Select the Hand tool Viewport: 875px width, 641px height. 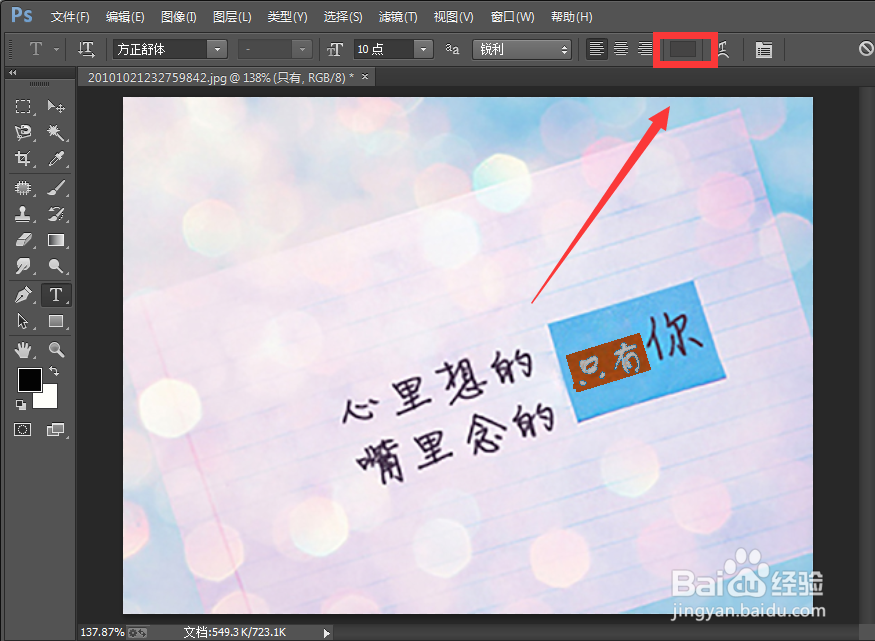coord(23,350)
